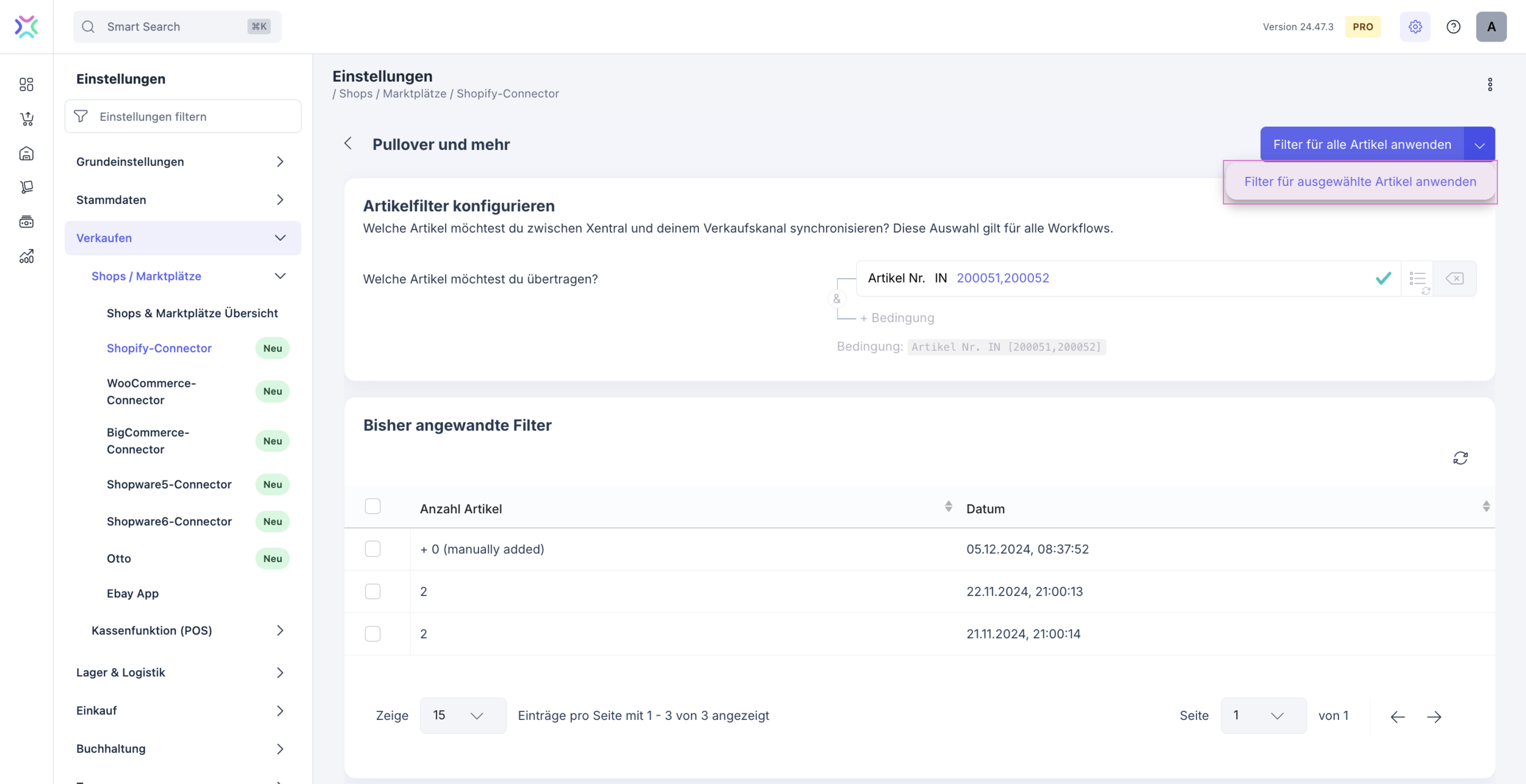Open the analytics chart icon in sidebar

point(26,256)
